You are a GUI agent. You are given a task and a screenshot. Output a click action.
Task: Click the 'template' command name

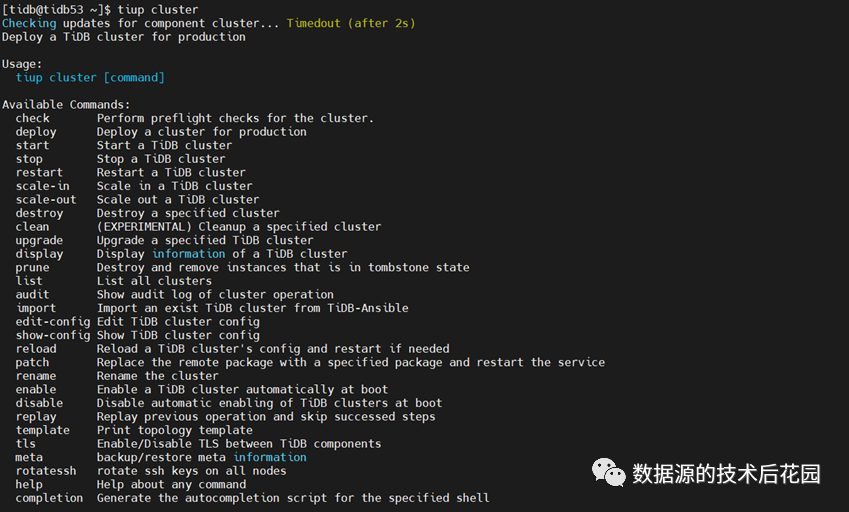click(43, 430)
